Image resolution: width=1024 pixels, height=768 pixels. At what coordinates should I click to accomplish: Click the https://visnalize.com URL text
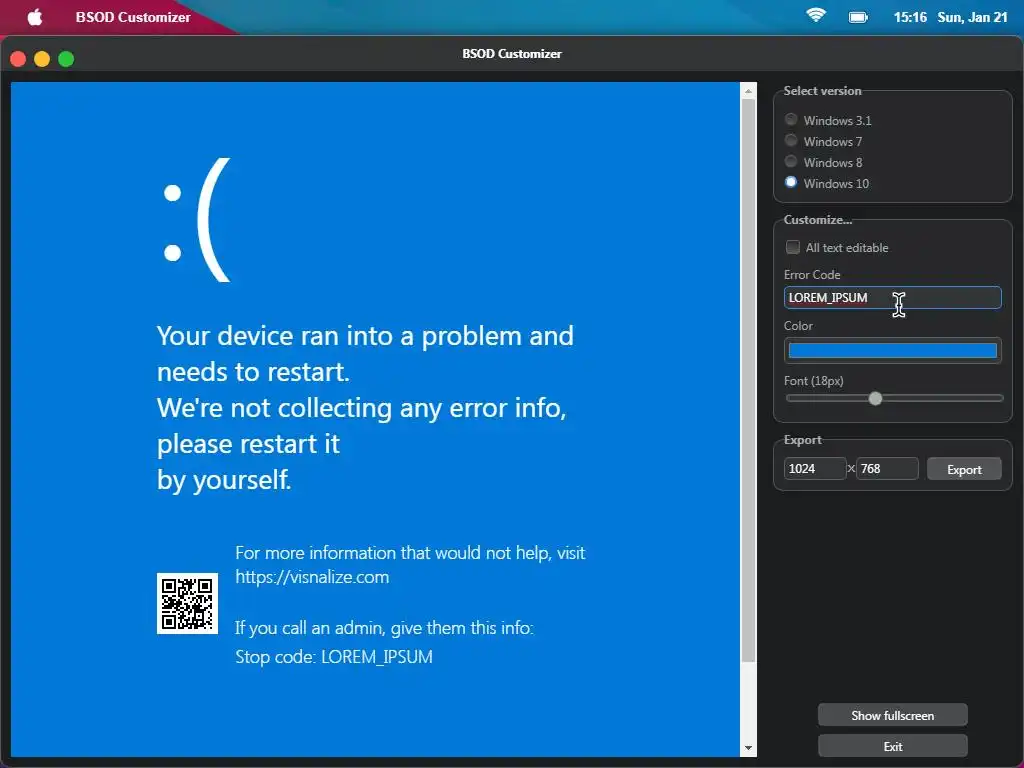(x=312, y=577)
